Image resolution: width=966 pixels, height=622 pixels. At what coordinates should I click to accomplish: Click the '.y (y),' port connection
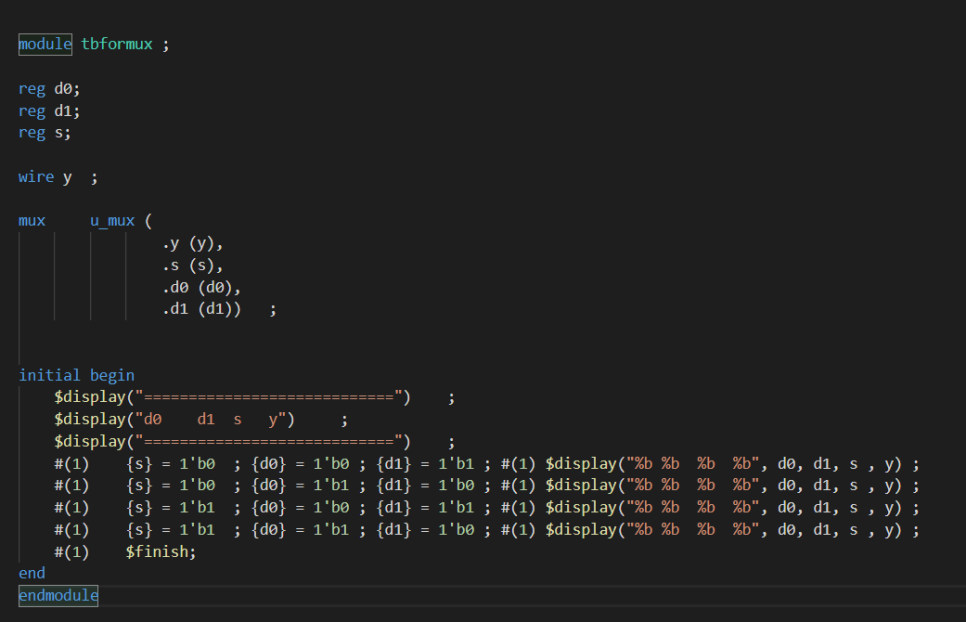[193, 244]
